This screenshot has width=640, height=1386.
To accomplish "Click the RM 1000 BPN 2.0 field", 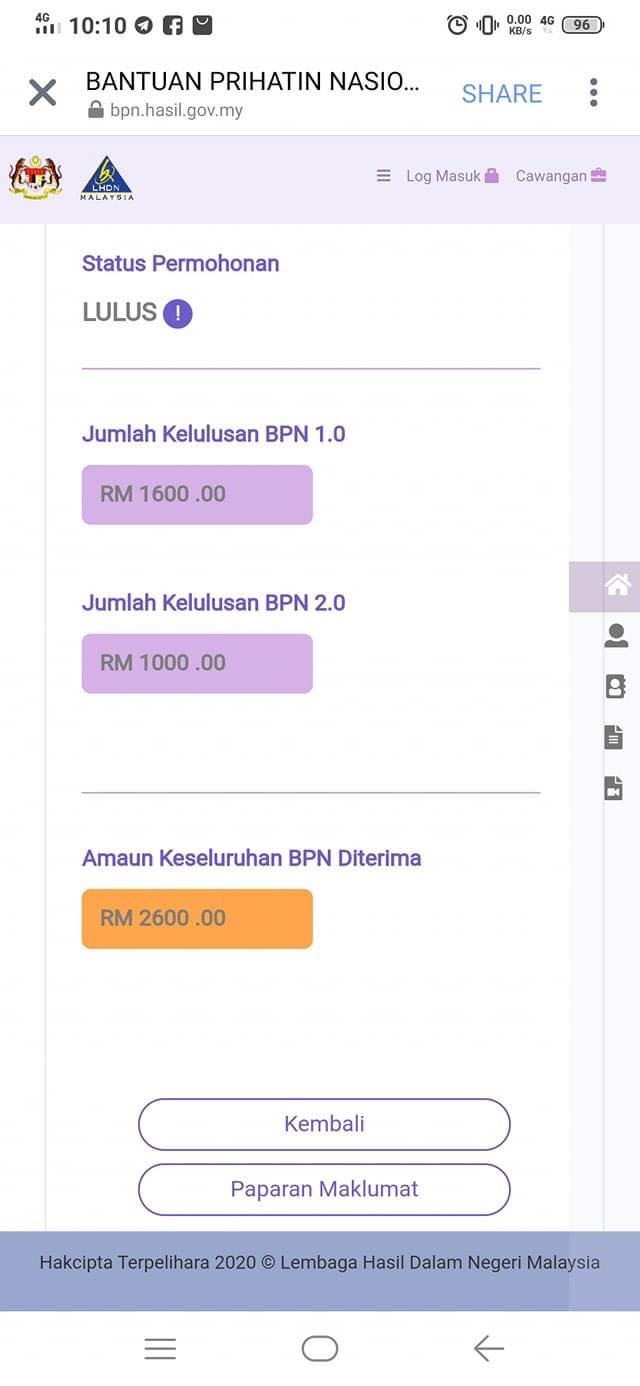I will [197, 663].
